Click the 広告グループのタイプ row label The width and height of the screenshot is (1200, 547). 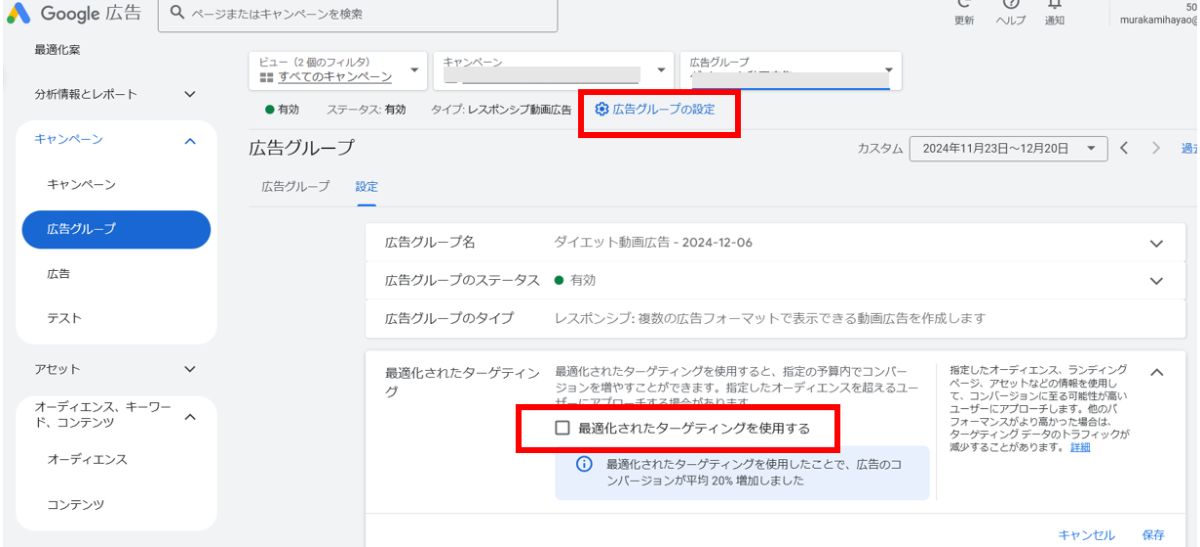tap(449, 318)
